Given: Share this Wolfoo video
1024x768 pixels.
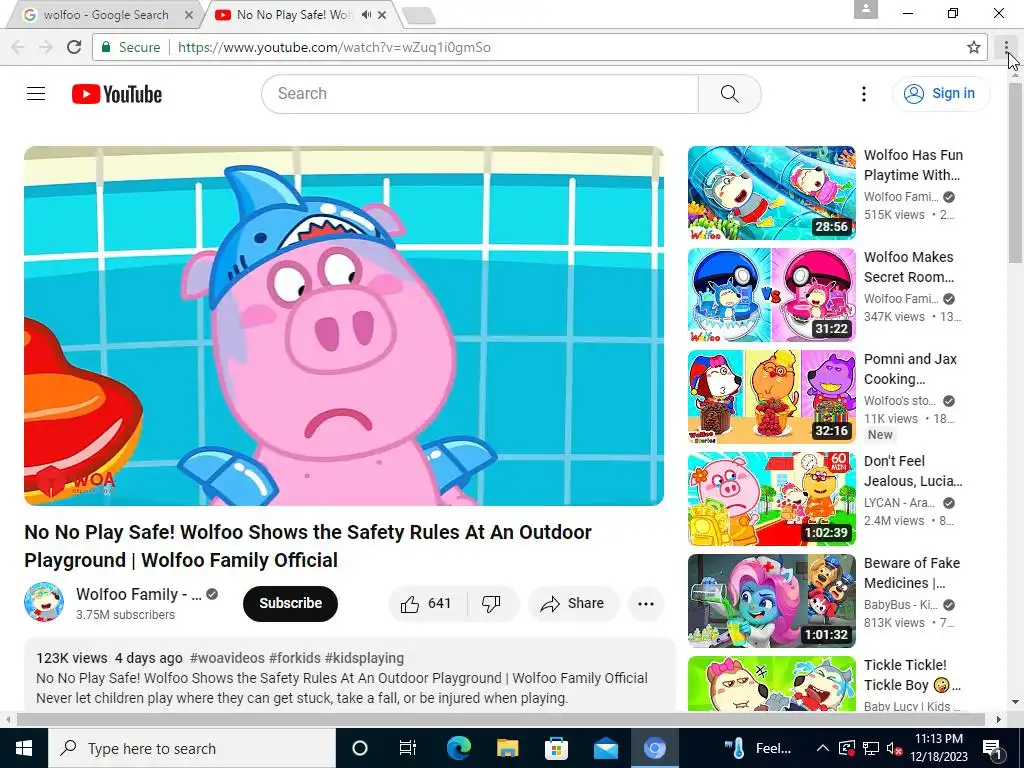Looking at the screenshot, I should point(573,603).
